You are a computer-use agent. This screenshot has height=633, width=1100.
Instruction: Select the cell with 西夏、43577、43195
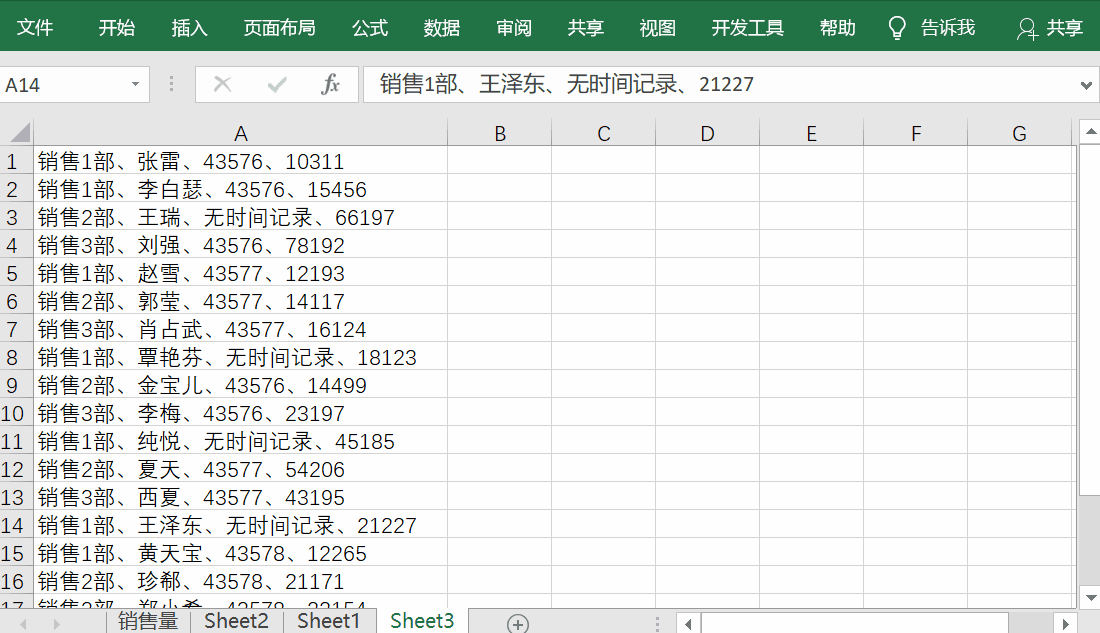tap(241, 497)
